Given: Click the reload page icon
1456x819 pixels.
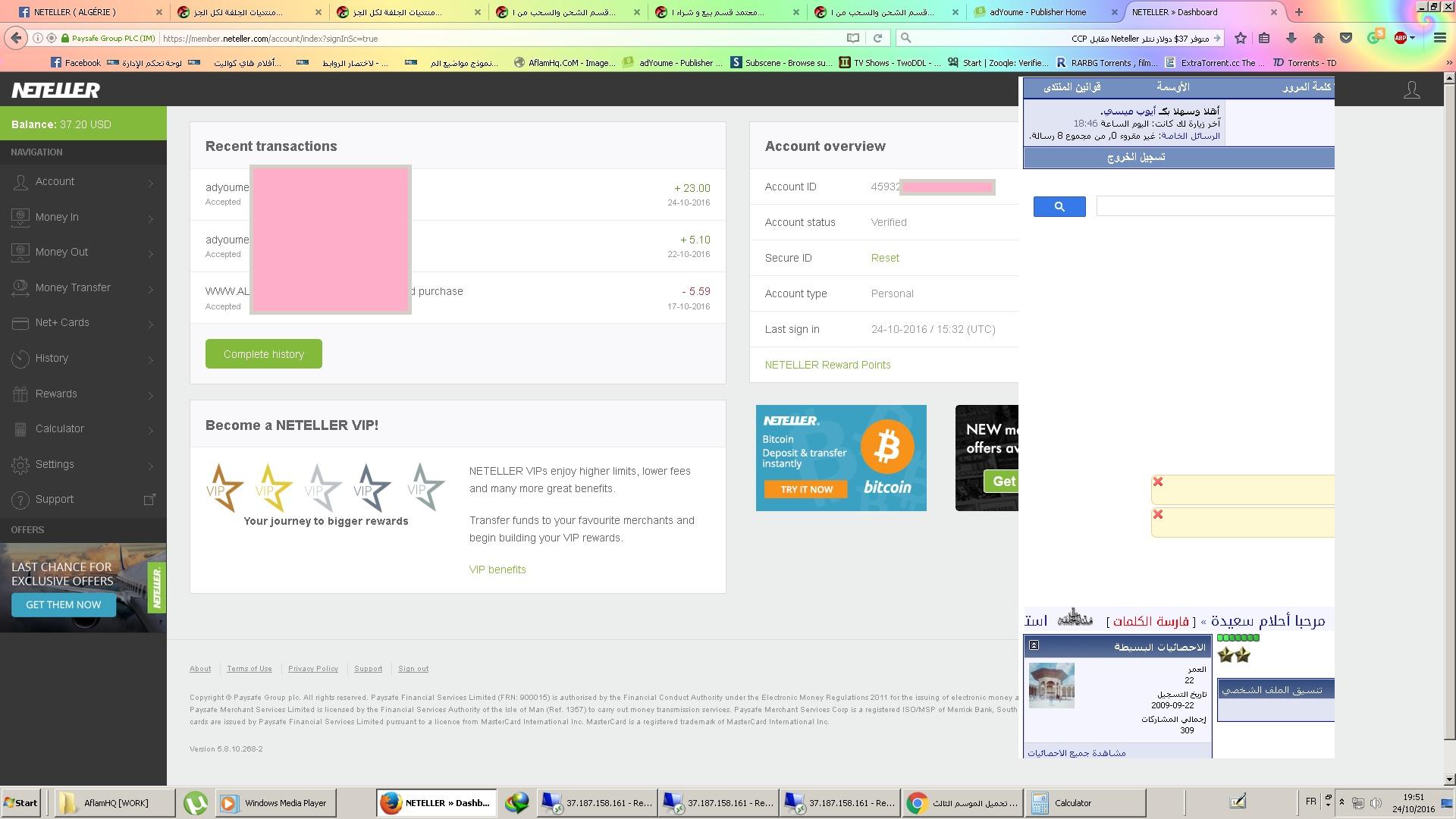Looking at the screenshot, I should pyautogui.click(x=877, y=38).
